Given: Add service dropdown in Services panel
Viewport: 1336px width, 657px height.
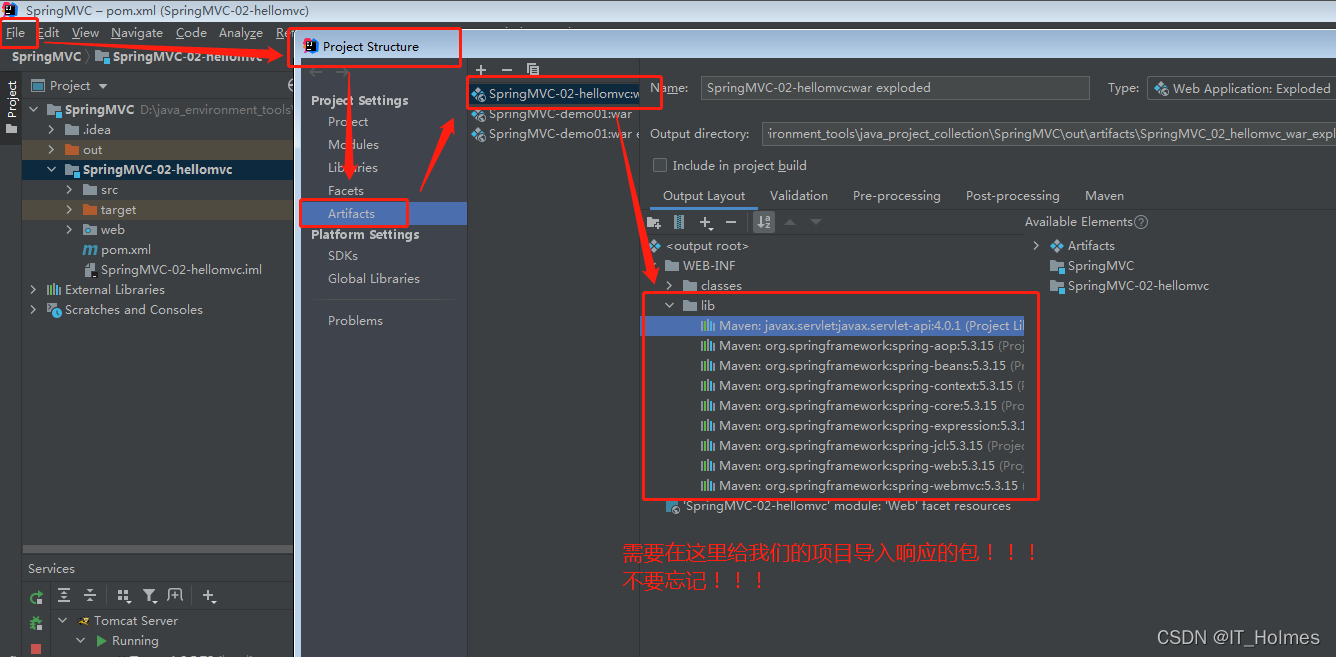Looking at the screenshot, I should (209, 595).
